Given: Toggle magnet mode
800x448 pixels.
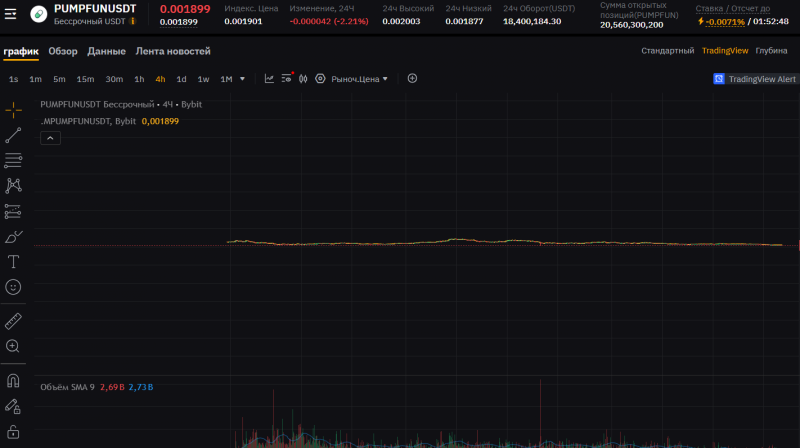Looking at the screenshot, I should (x=13, y=381).
